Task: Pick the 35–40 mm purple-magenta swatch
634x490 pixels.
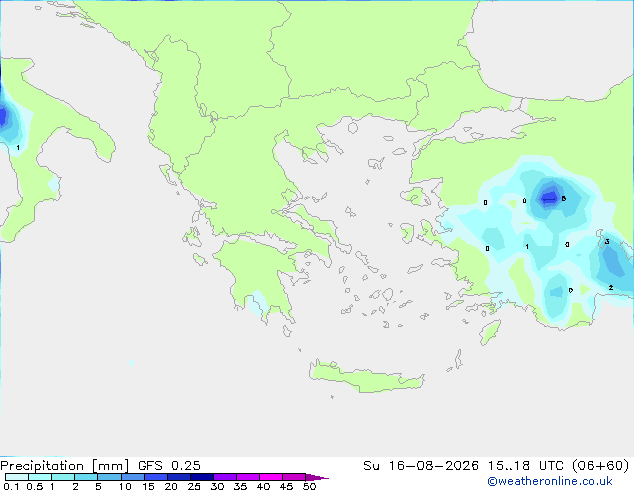Action: pyautogui.click(x=247, y=477)
